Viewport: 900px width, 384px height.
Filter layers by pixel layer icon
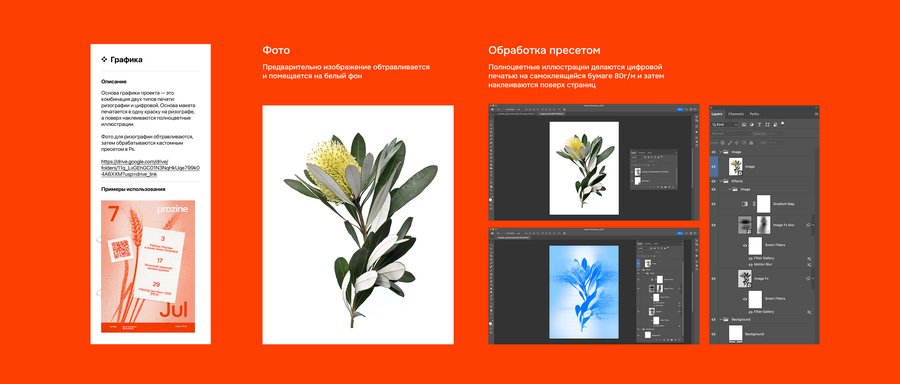click(x=744, y=125)
